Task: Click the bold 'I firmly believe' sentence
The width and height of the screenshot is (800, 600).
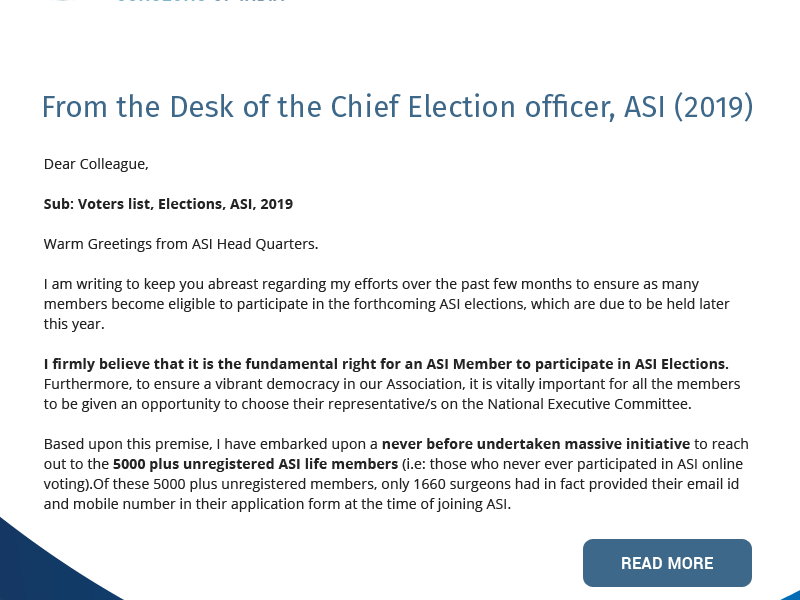Action: pyautogui.click(x=385, y=363)
